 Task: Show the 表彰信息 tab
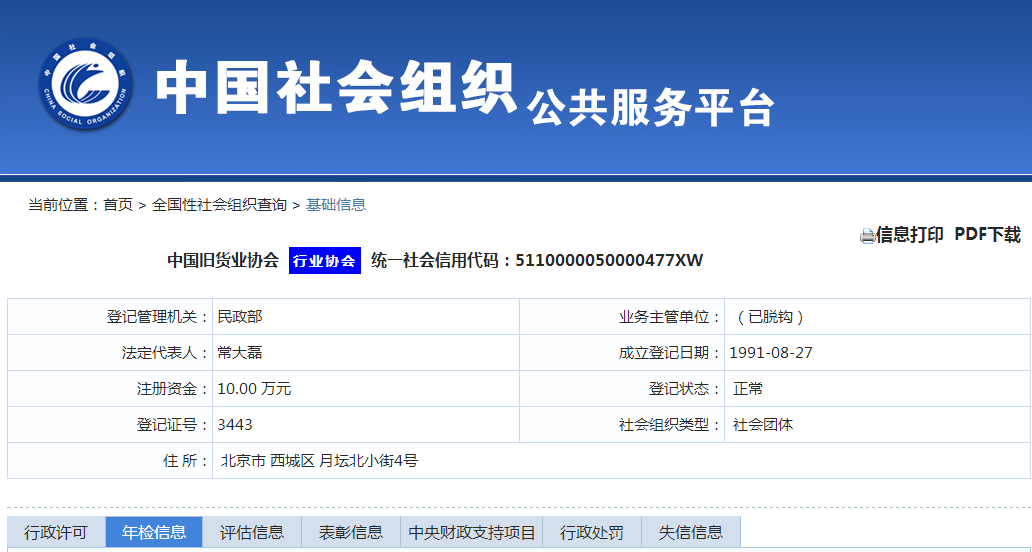coord(351,532)
